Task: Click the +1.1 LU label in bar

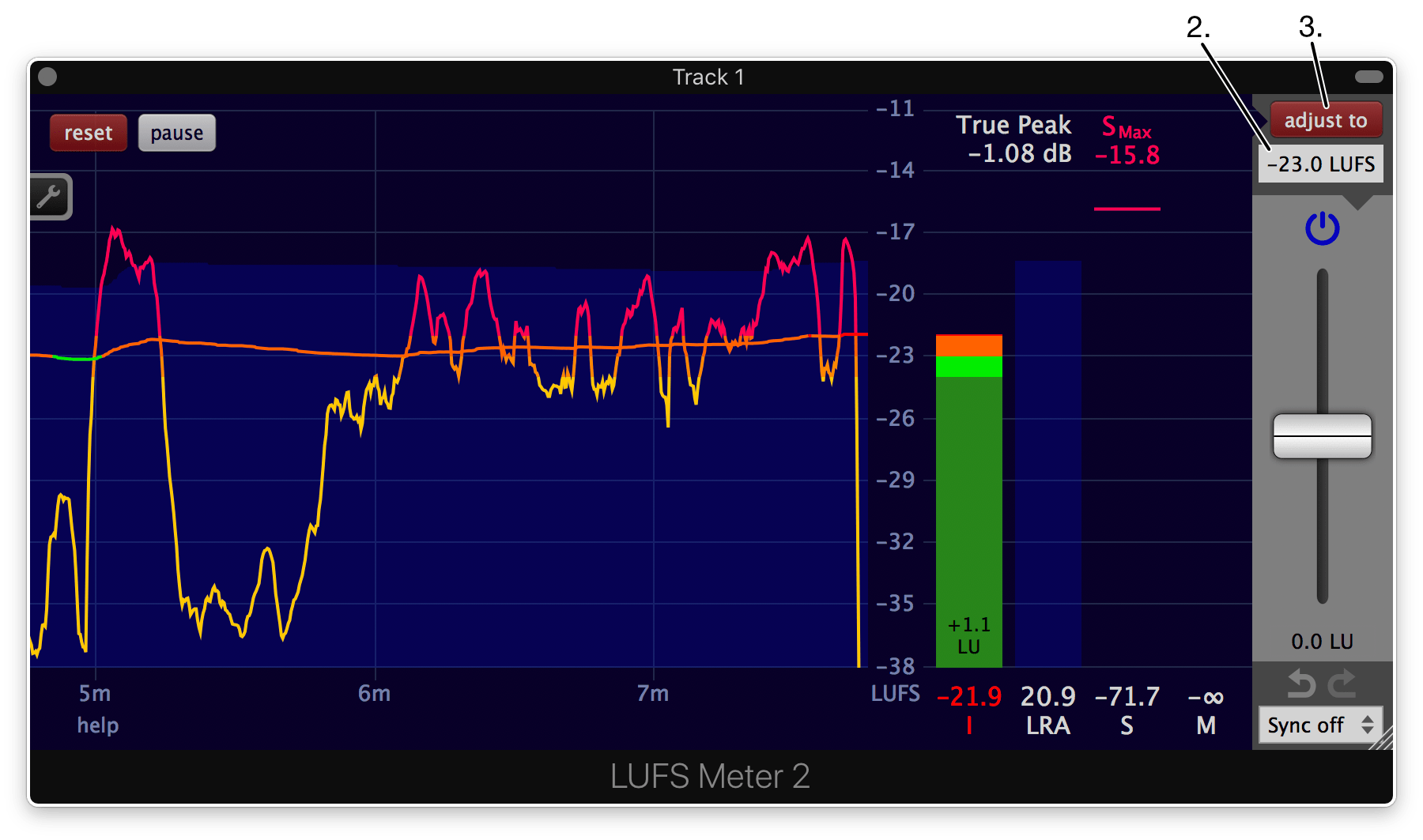Action: coord(968,635)
